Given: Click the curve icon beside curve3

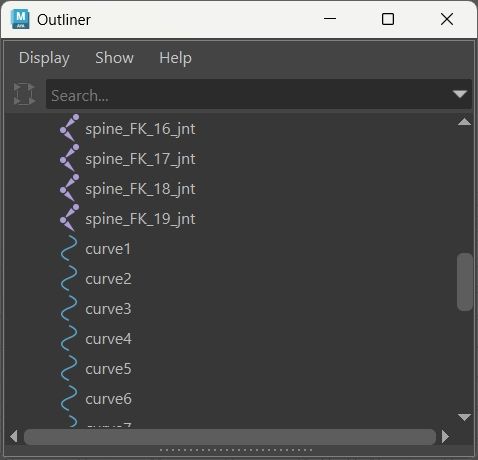Looking at the screenshot, I should (x=69, y=308).
